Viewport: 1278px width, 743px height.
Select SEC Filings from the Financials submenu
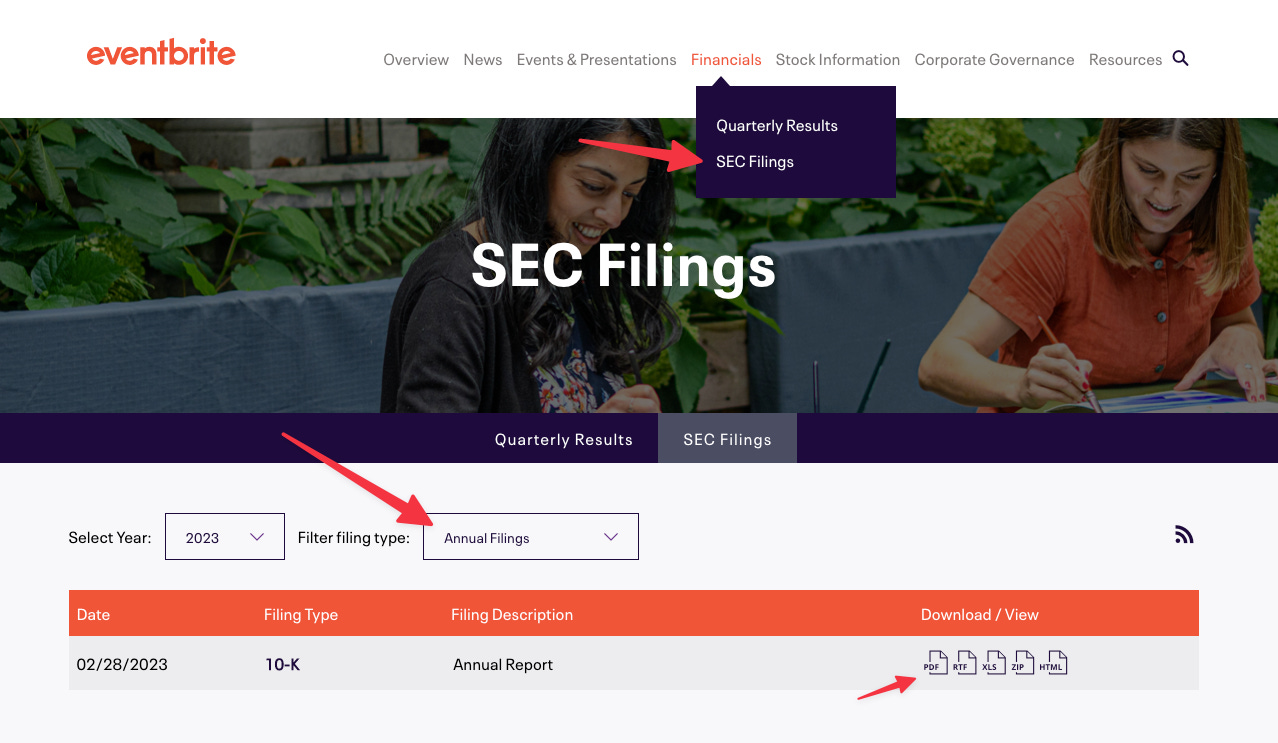coord(755,161)
